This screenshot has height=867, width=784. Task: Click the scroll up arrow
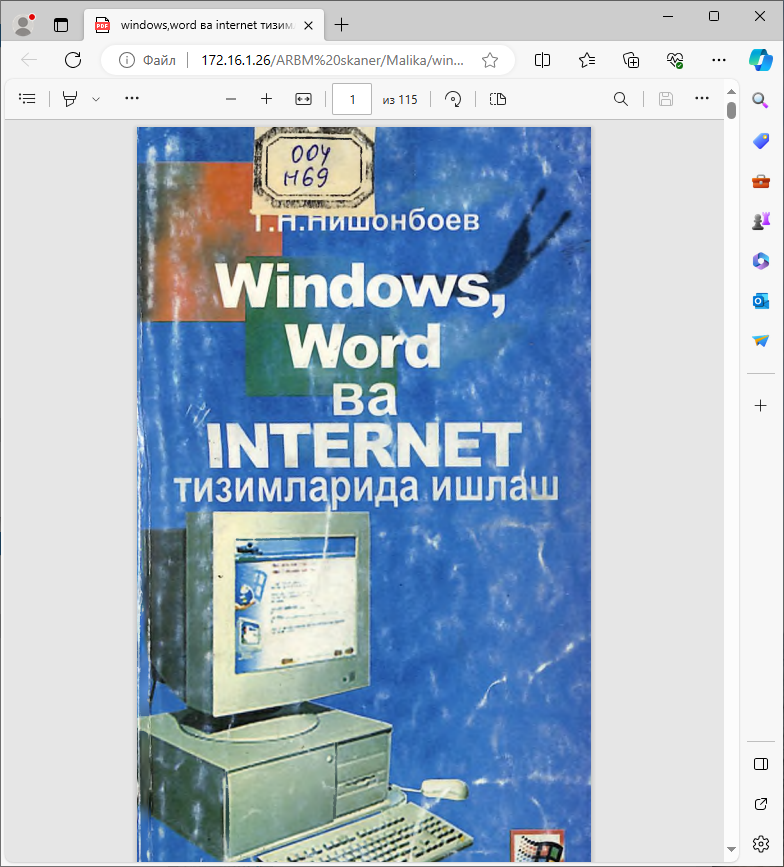(x=731, y=91)
